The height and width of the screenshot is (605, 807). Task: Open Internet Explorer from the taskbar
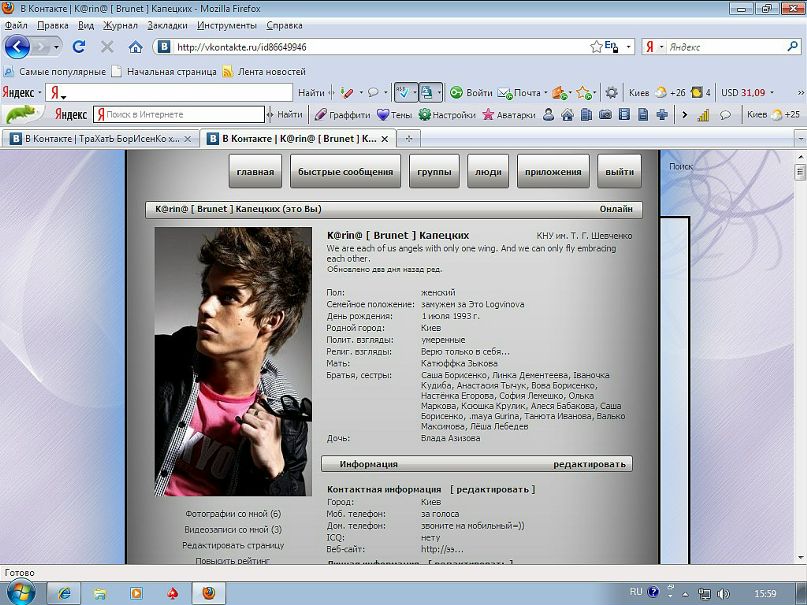[64, 593]
